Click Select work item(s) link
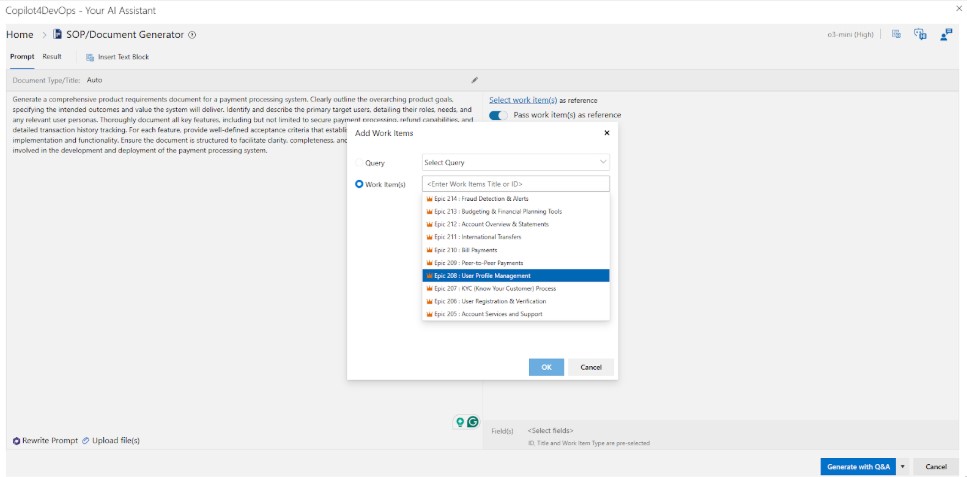Viewport: 967px width, 477px height. [523, 100]
